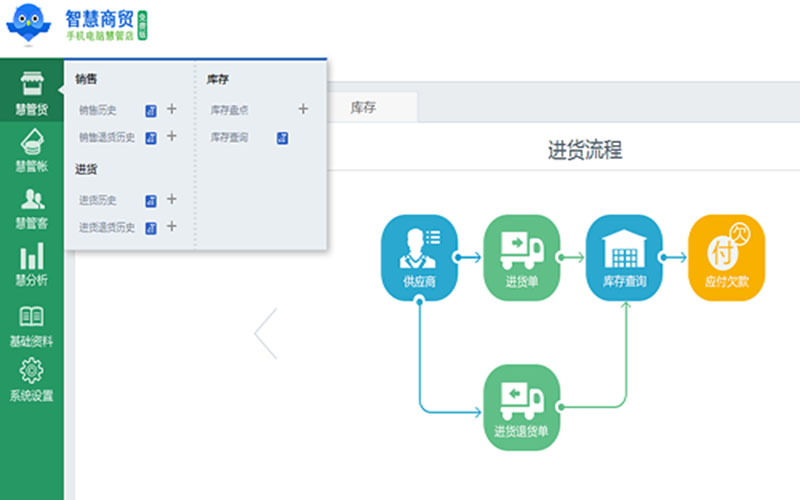
Task: Click the 库存查询 warehouse icon
Action: (x=624, y=258)
